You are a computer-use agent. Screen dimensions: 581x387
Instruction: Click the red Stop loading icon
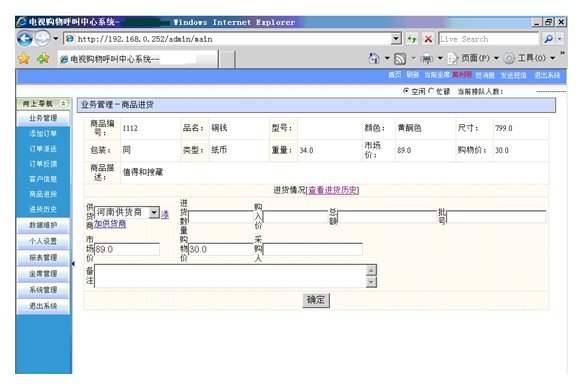428,39
